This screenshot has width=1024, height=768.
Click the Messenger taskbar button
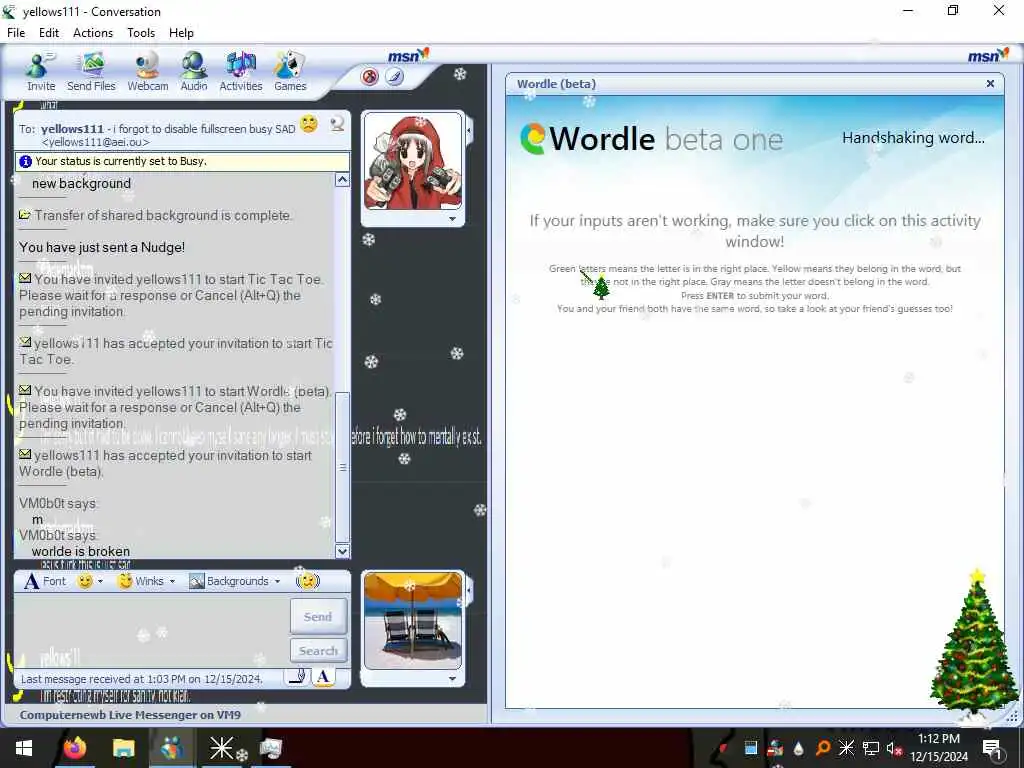coord(172,748)
